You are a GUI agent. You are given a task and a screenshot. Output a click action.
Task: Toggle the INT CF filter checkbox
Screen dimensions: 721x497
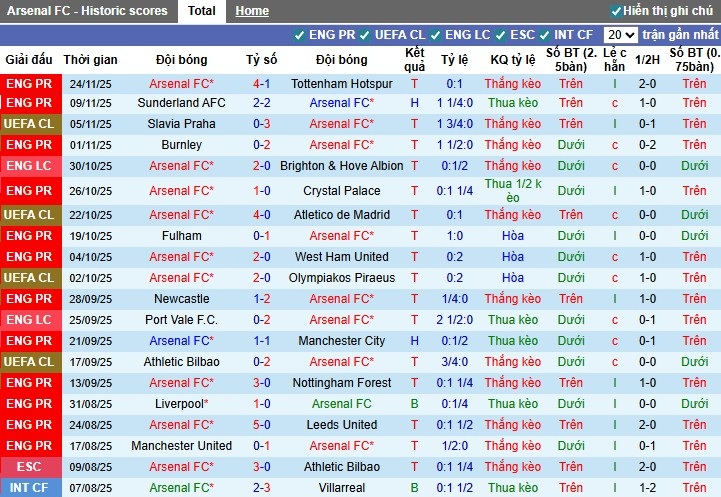[546, 35]
